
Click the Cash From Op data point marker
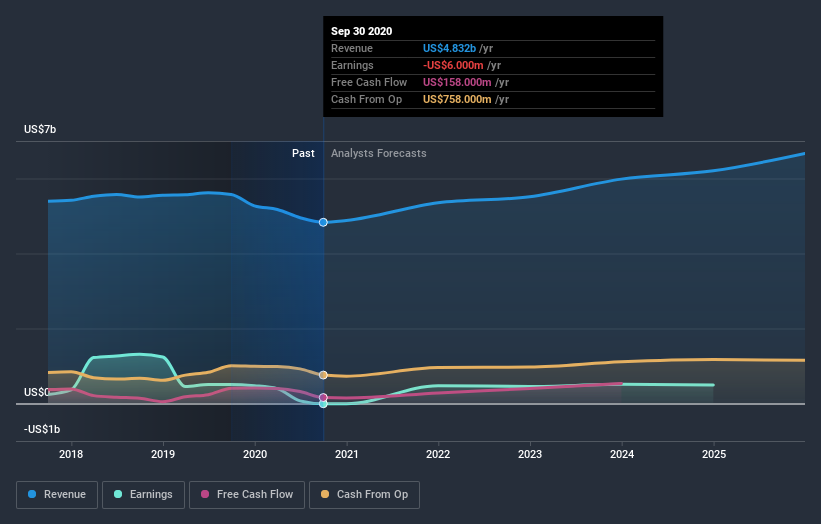coord(323,375)
